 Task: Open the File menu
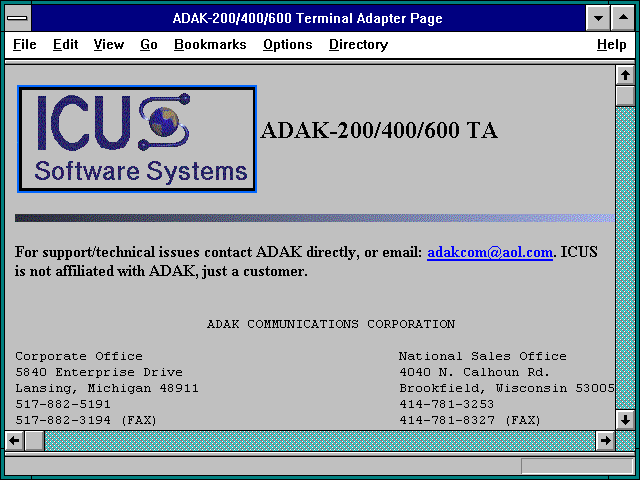coord(24,44)
